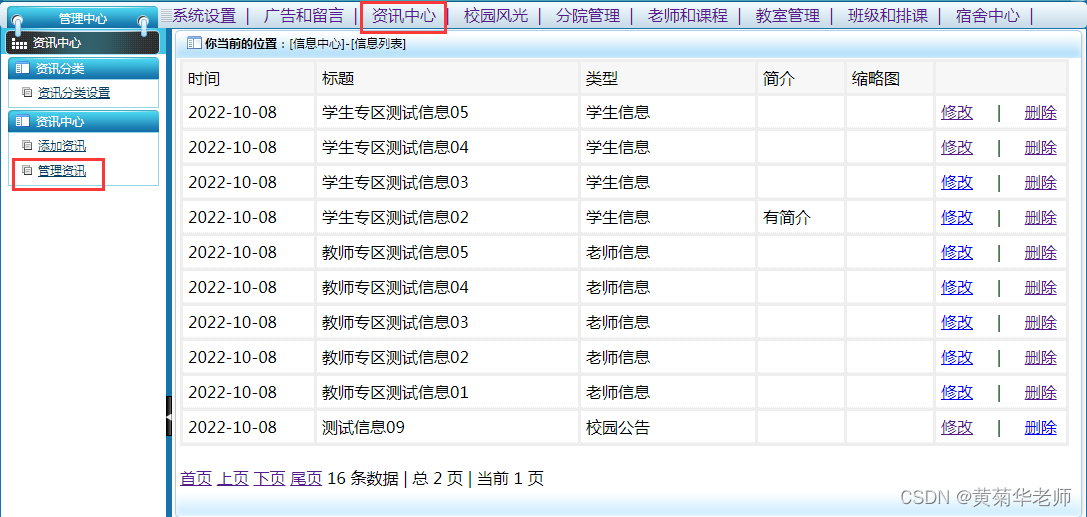1087x517 pixels.
Task: Go to next page via 下页
Action: [270, 478]
